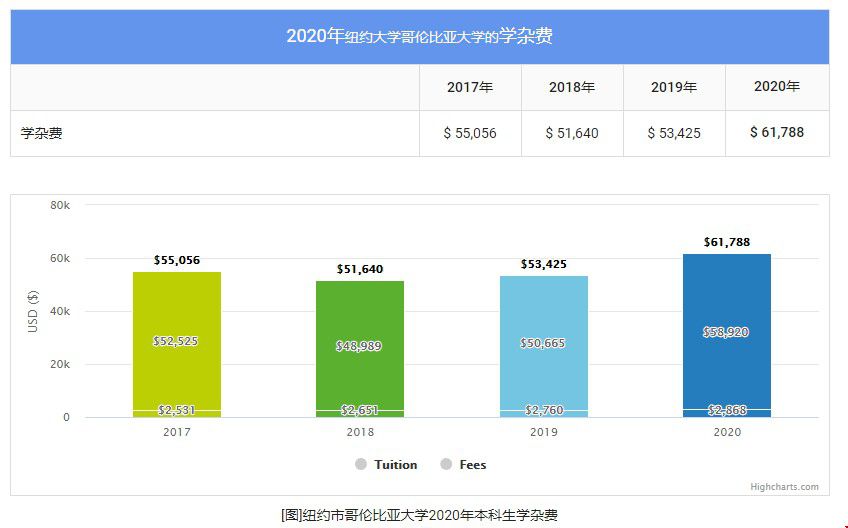
Task: Click the 2019年 table column header
Action: tap(674, 87)
